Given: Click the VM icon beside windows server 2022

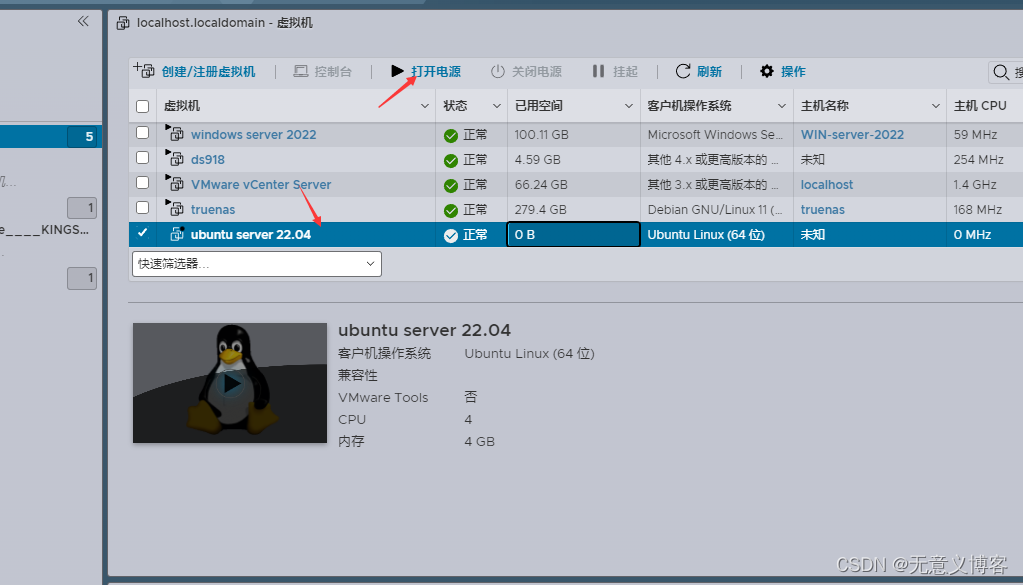Looking at the screenshot, I should [x=174, y=133].
